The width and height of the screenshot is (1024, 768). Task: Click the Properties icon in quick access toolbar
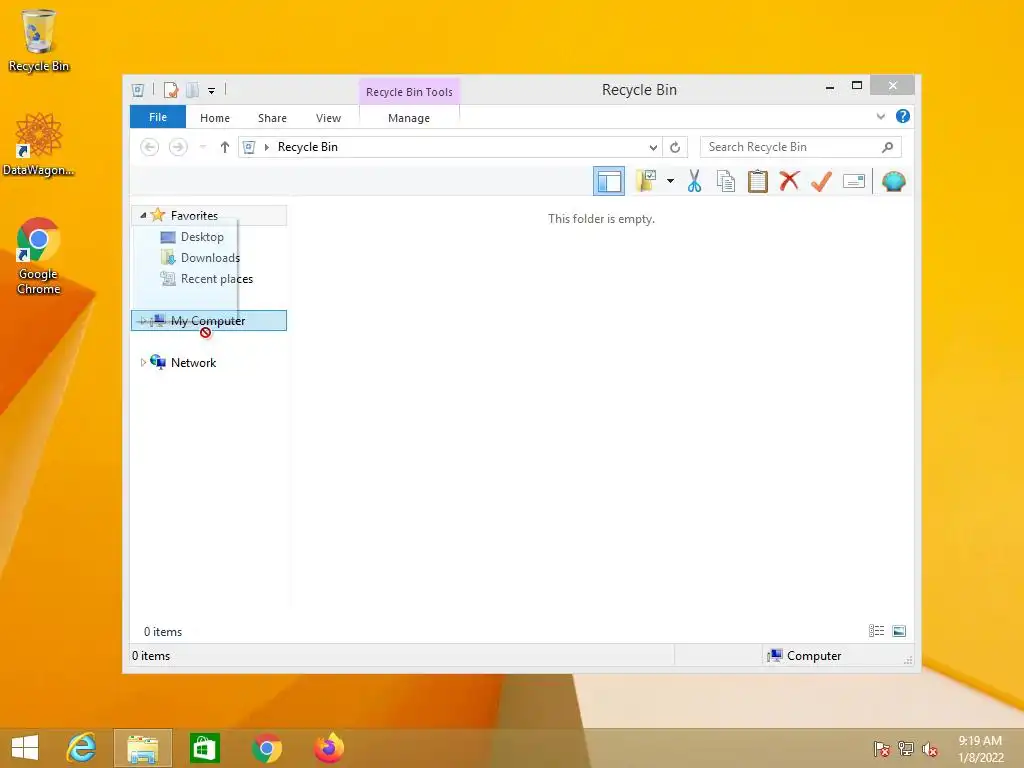tap(171, 90)
